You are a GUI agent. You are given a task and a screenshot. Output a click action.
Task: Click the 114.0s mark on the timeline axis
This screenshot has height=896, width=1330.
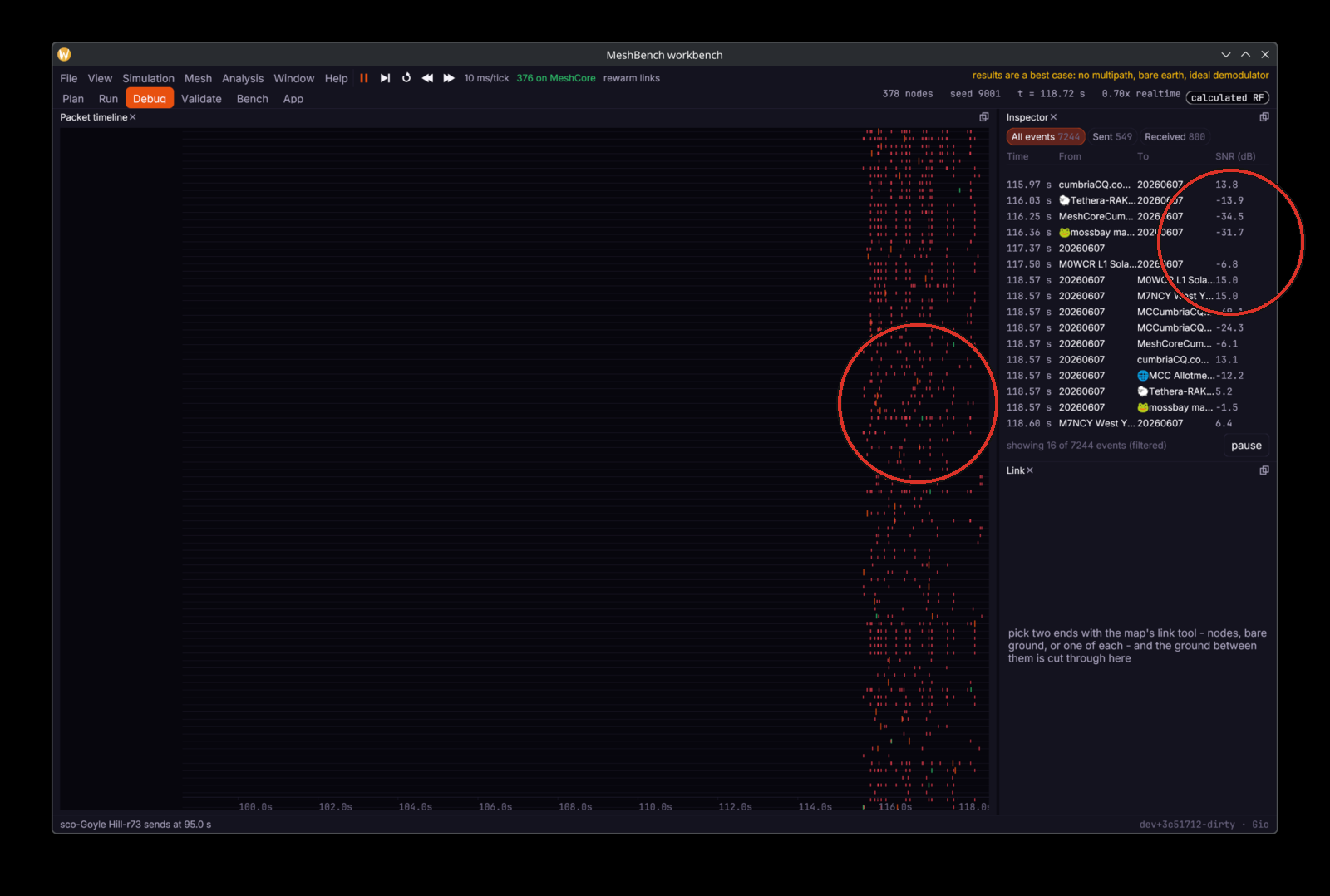click(x=815, y=807)
